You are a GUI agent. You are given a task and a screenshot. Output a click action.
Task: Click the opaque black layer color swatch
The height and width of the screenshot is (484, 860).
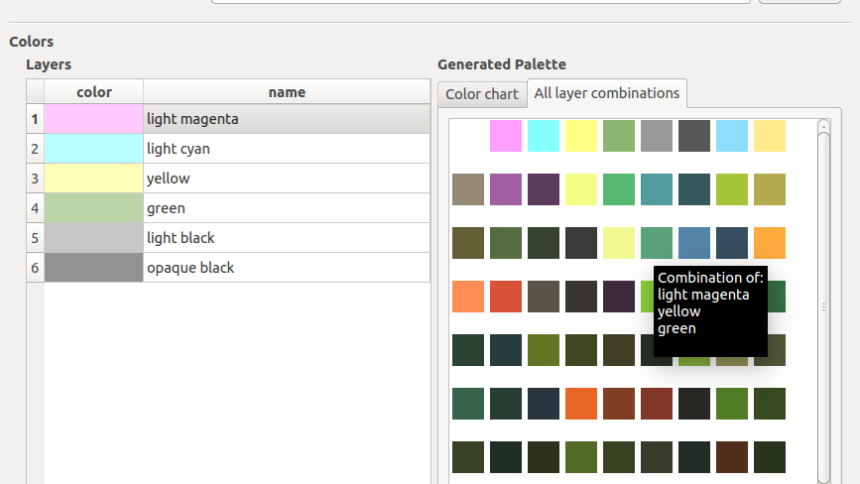tap(94, 267)
